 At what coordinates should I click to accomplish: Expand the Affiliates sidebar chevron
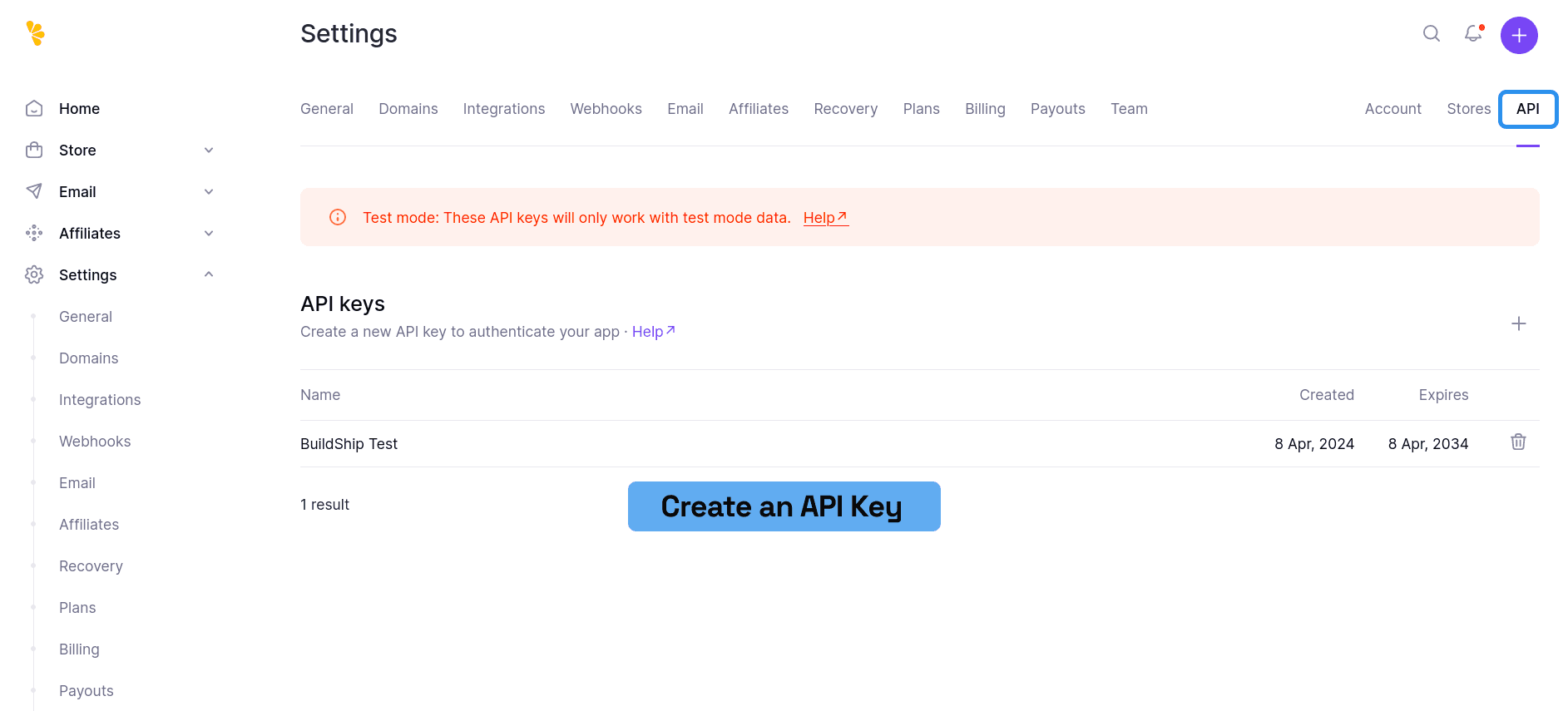209,234
